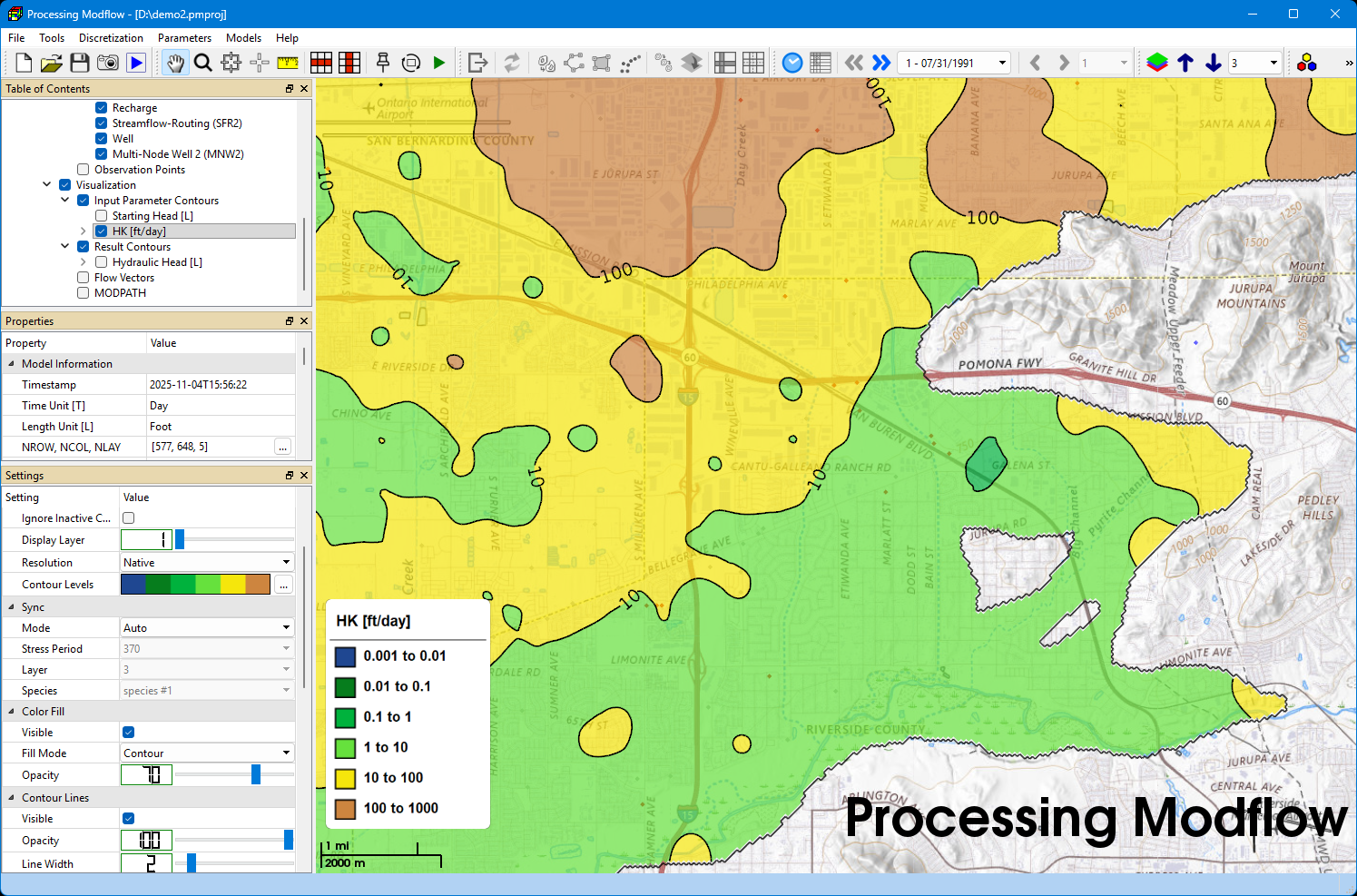Open the File menu
Image resolution: width=1357 pixels, height=896 pixels.
click(16, 38)
